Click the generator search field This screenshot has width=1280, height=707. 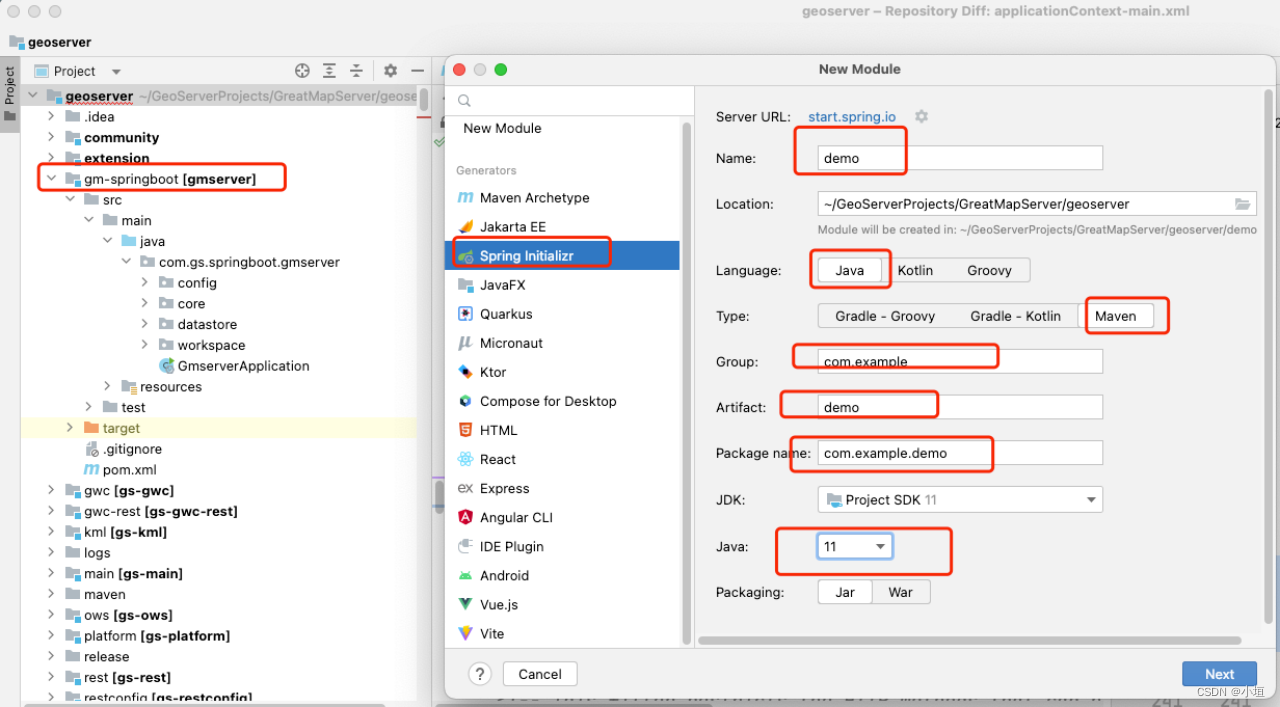pyautogui.click(x=570, y=100)
